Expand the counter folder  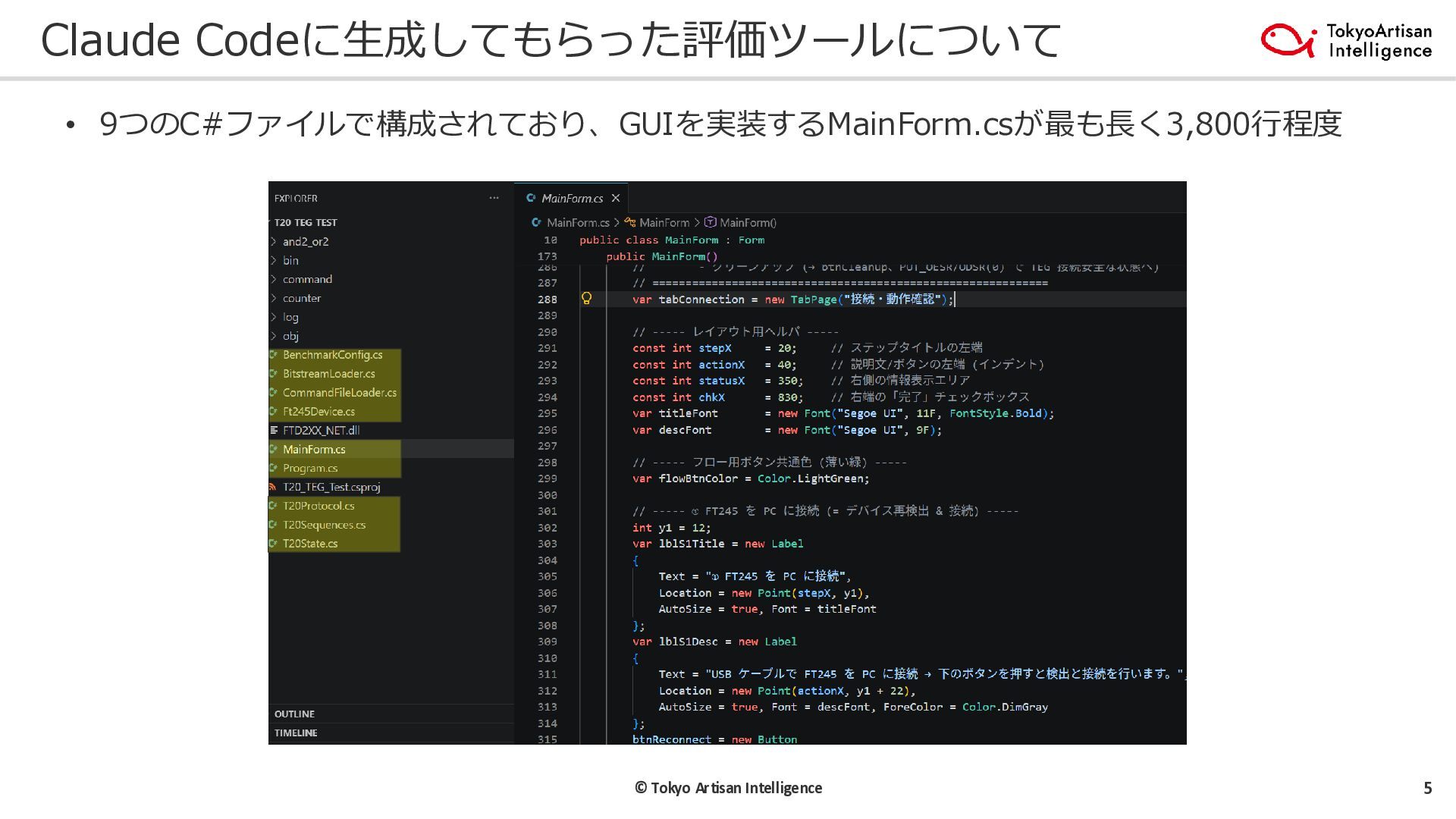[274, 299]
